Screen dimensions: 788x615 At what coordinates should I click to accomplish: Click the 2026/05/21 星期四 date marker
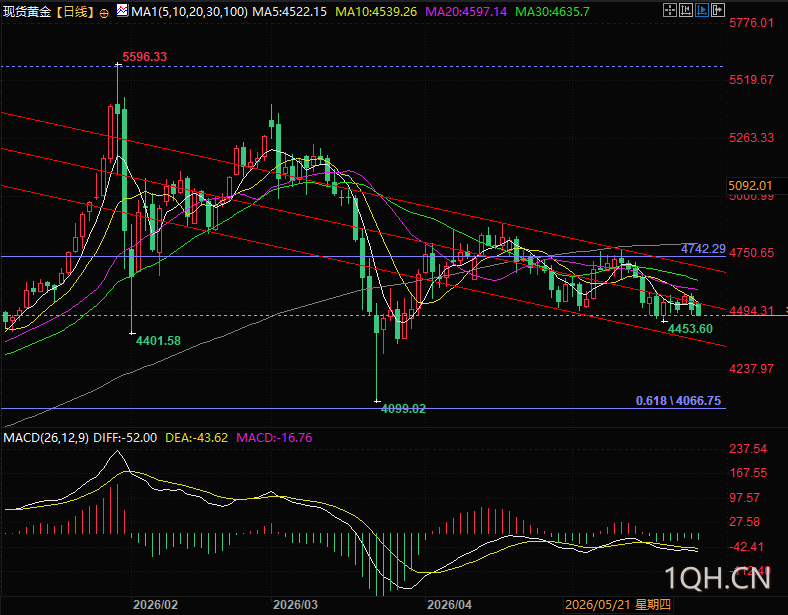point(618,604)
